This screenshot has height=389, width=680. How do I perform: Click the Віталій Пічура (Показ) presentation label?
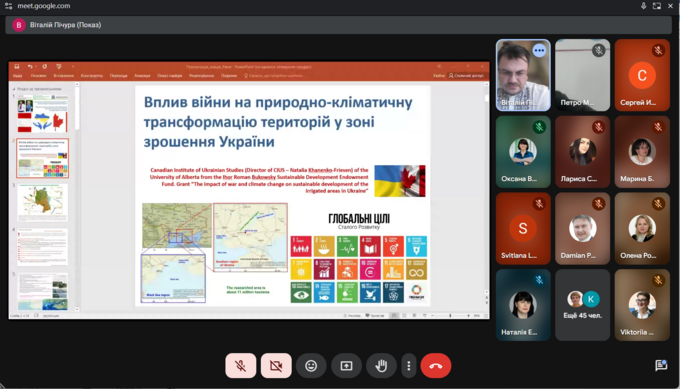pyautogui.click(x=65, y=25)
